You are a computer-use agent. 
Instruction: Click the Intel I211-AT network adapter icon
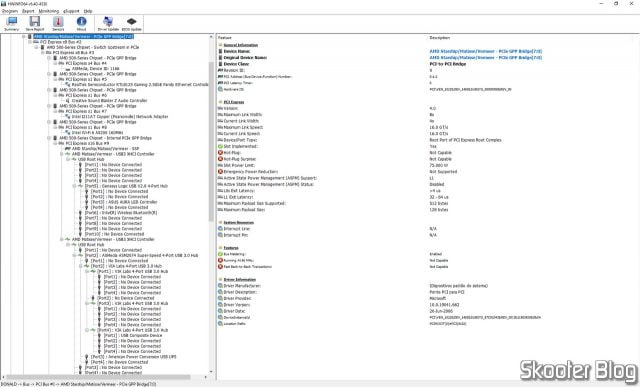point(68,116)
